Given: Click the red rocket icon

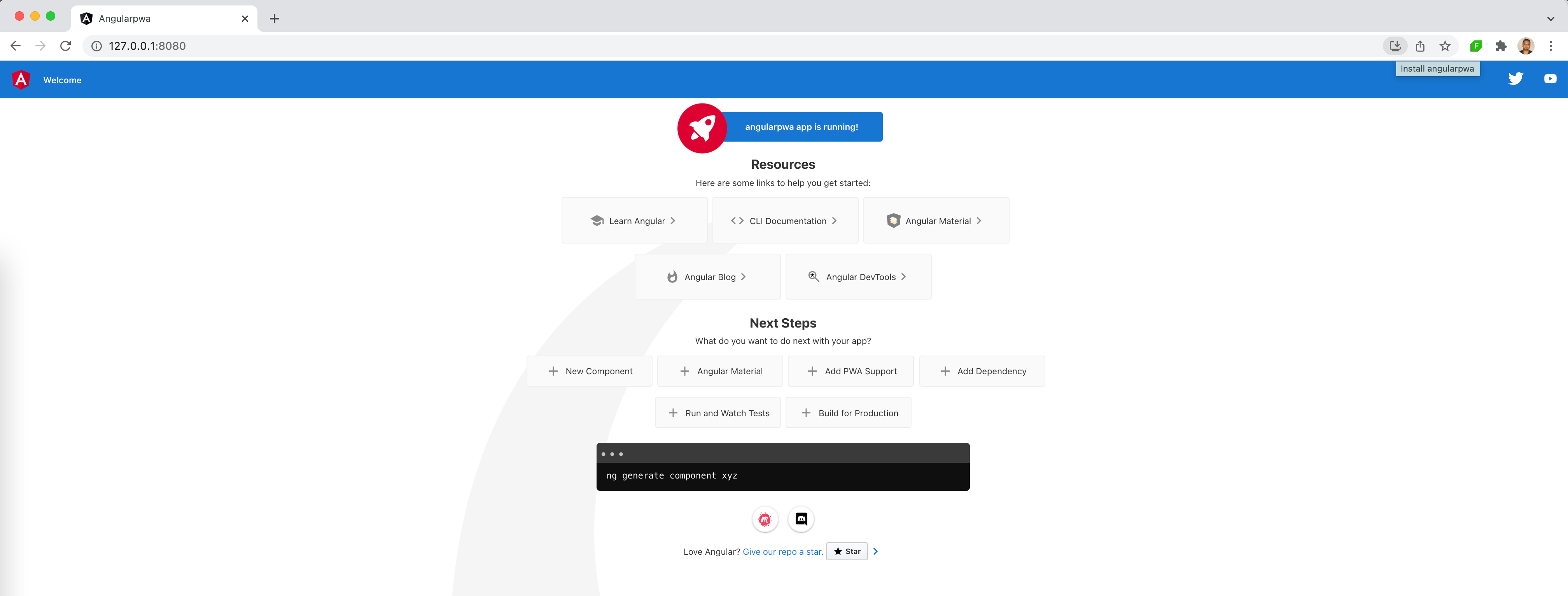Looking at the screenshot, I should pyautogui.click(x=702, y=128).
